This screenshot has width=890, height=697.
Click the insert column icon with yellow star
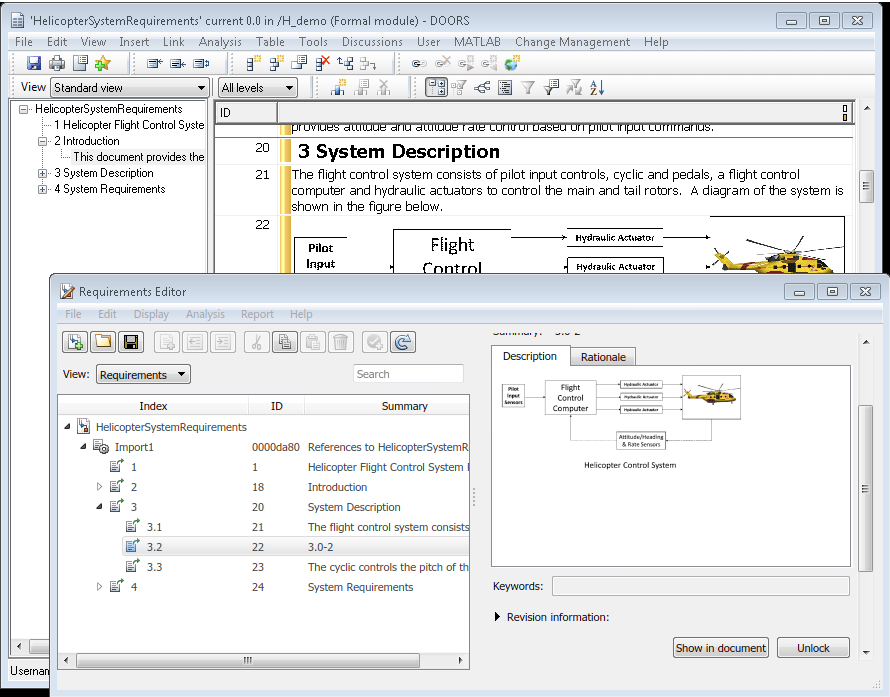(338, 87)
